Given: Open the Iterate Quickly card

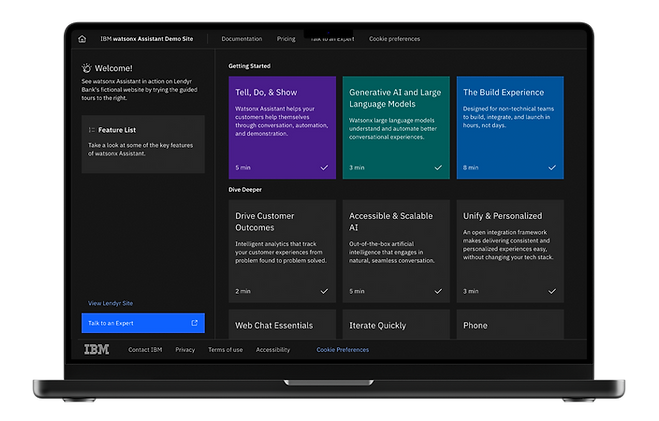Looking at the screenshot, I should 396,325.
